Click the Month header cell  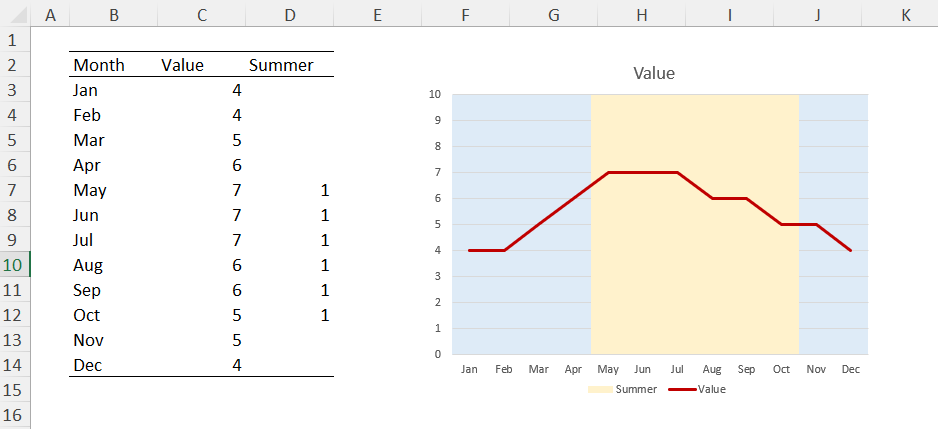[114, 65]
